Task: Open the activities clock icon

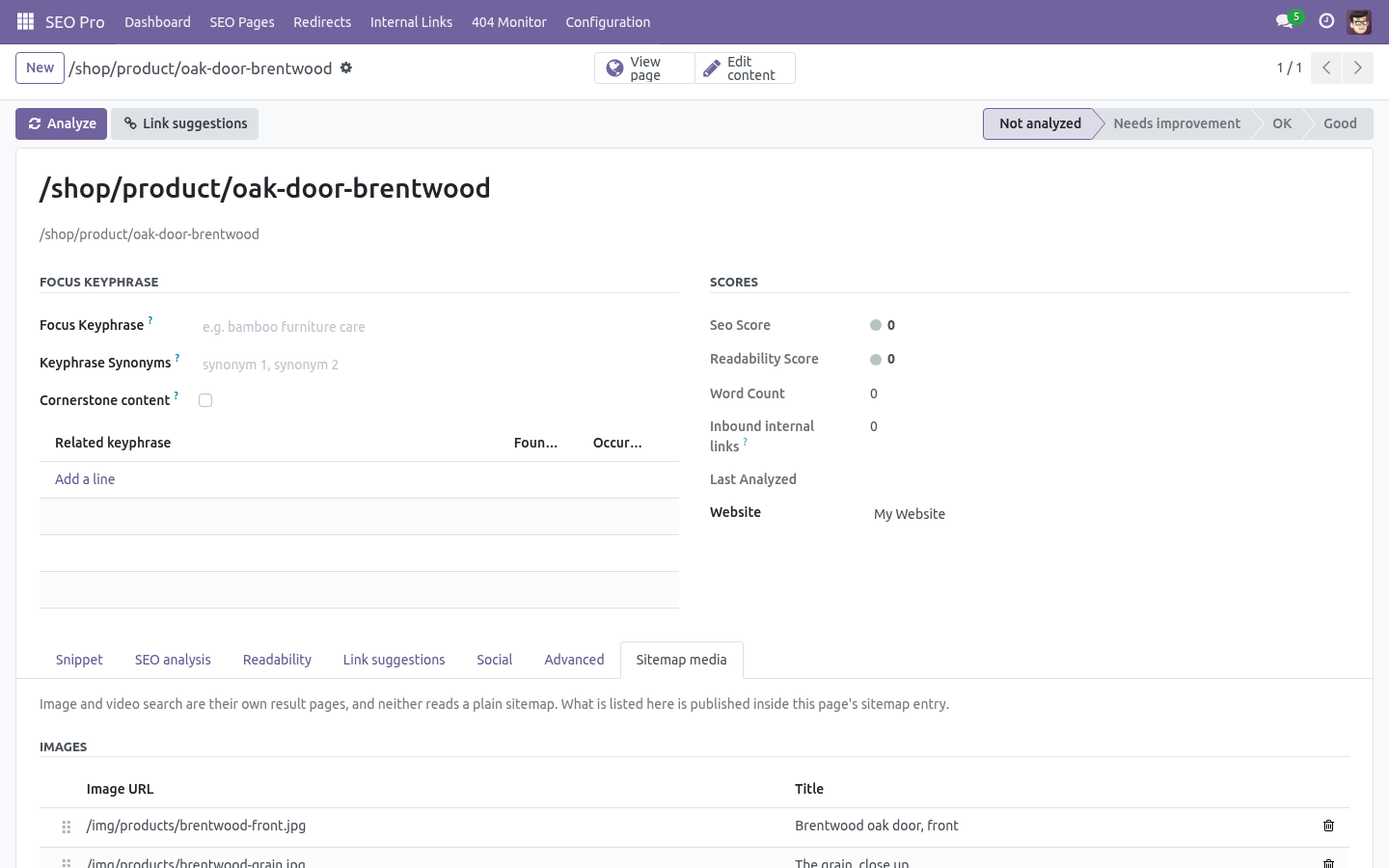Action: click(x=1326, y=21)
